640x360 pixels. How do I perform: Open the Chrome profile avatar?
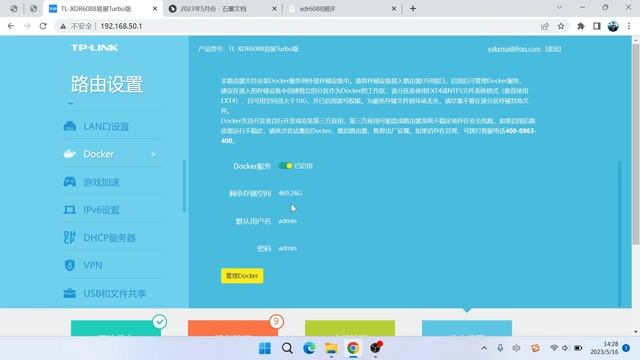tap(613, 26)
